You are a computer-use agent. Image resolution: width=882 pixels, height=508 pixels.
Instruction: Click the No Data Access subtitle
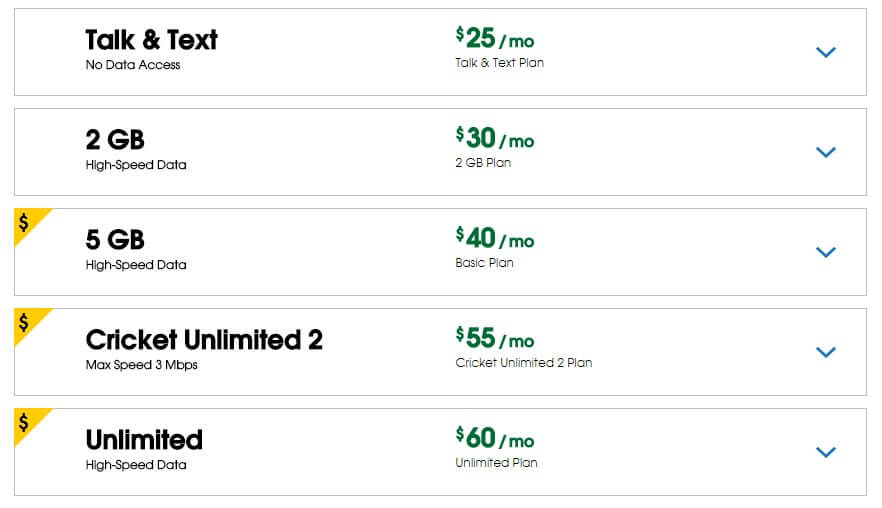[x=133, y=65]
